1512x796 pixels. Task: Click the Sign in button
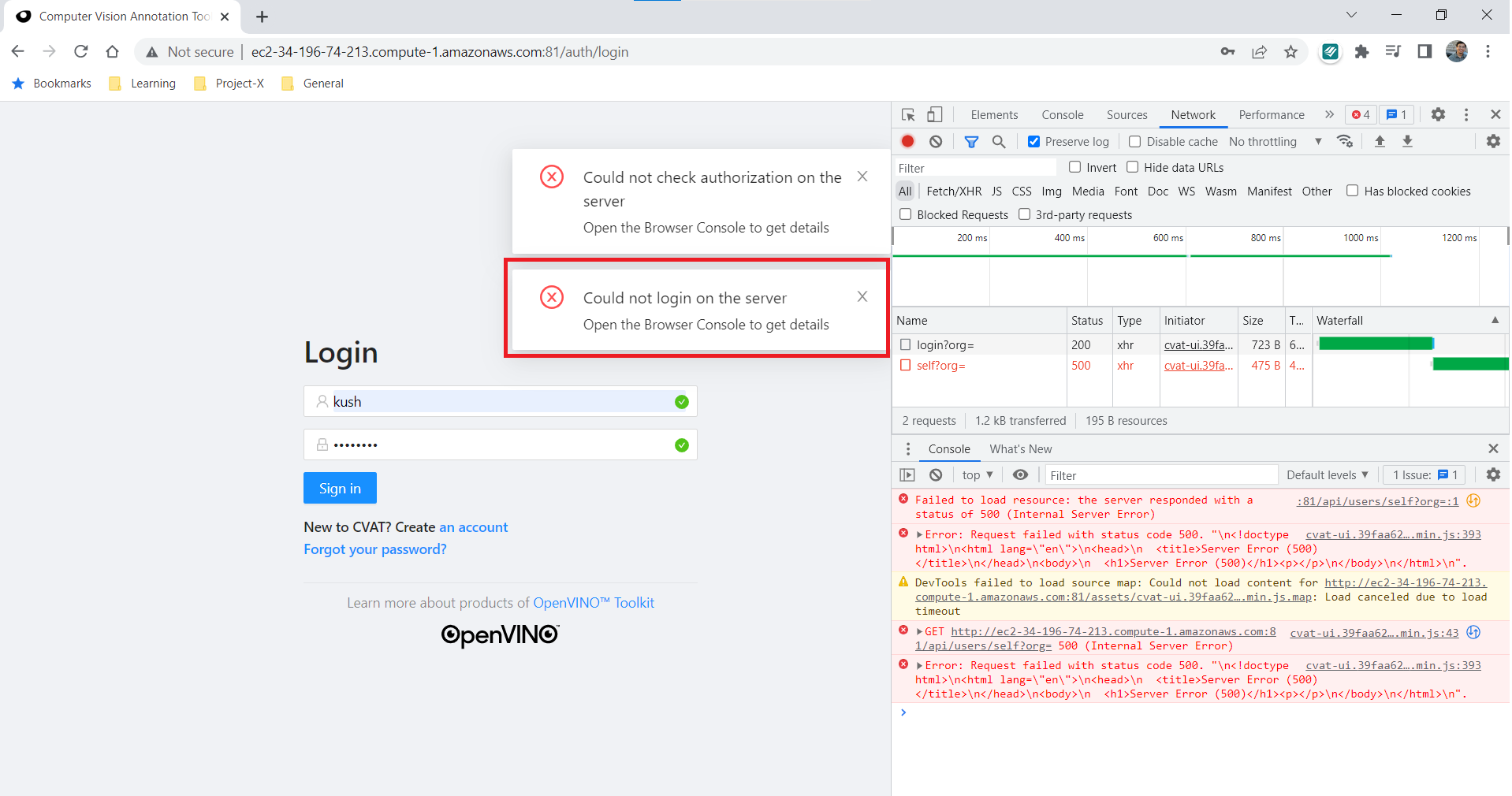(339, 487)
